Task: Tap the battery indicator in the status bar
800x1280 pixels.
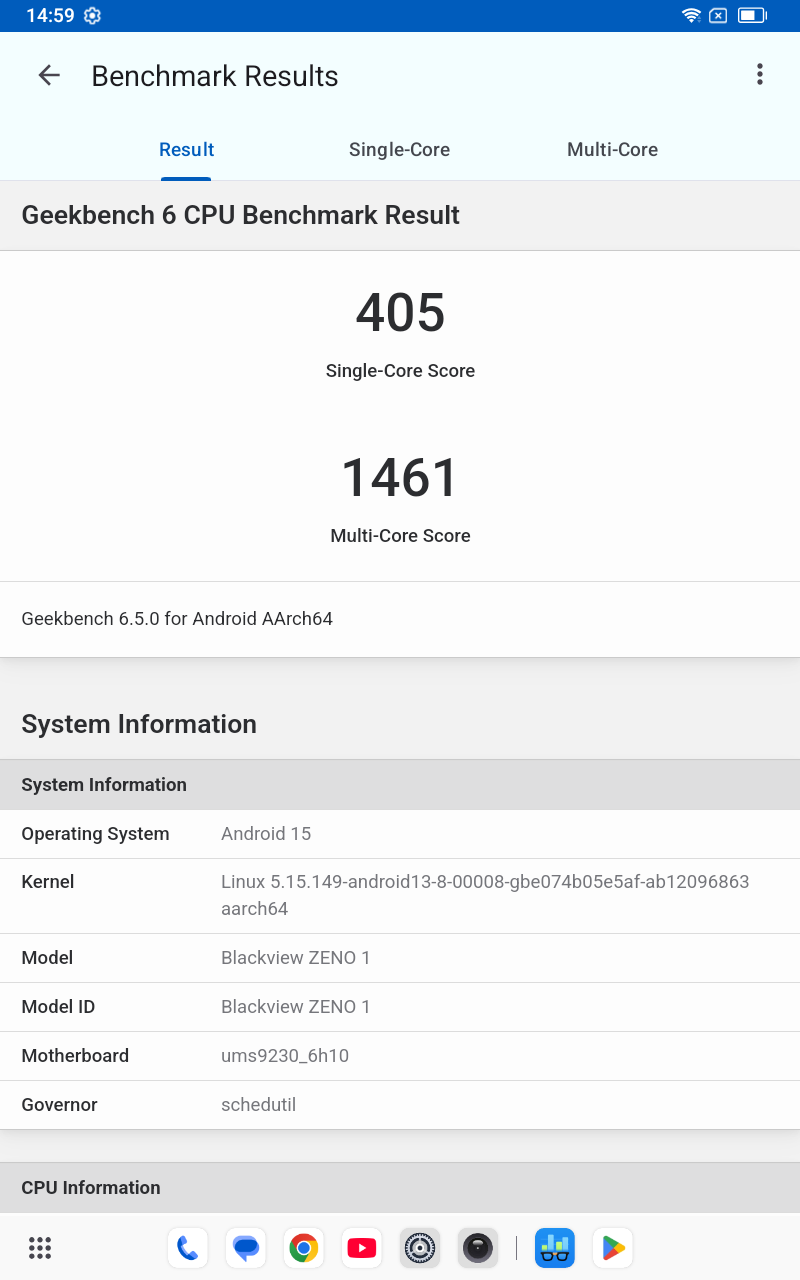Action: tap(751, 15)
